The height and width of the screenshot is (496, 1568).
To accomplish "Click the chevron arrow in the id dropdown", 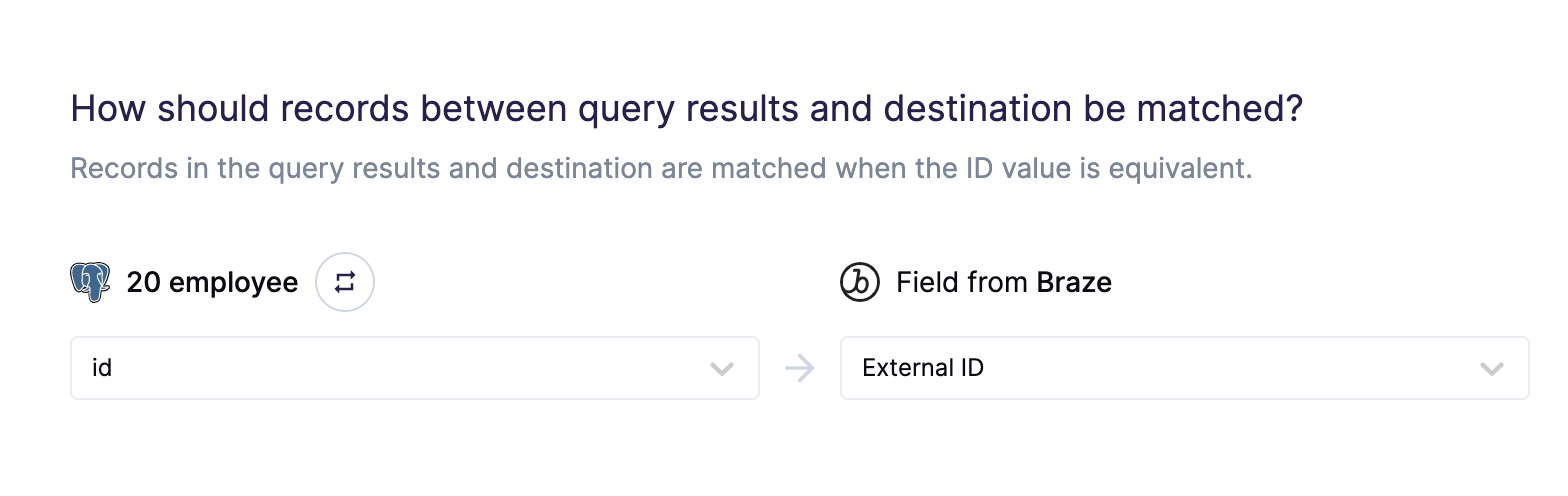I will pyautogui.click(x=722, y=369).
